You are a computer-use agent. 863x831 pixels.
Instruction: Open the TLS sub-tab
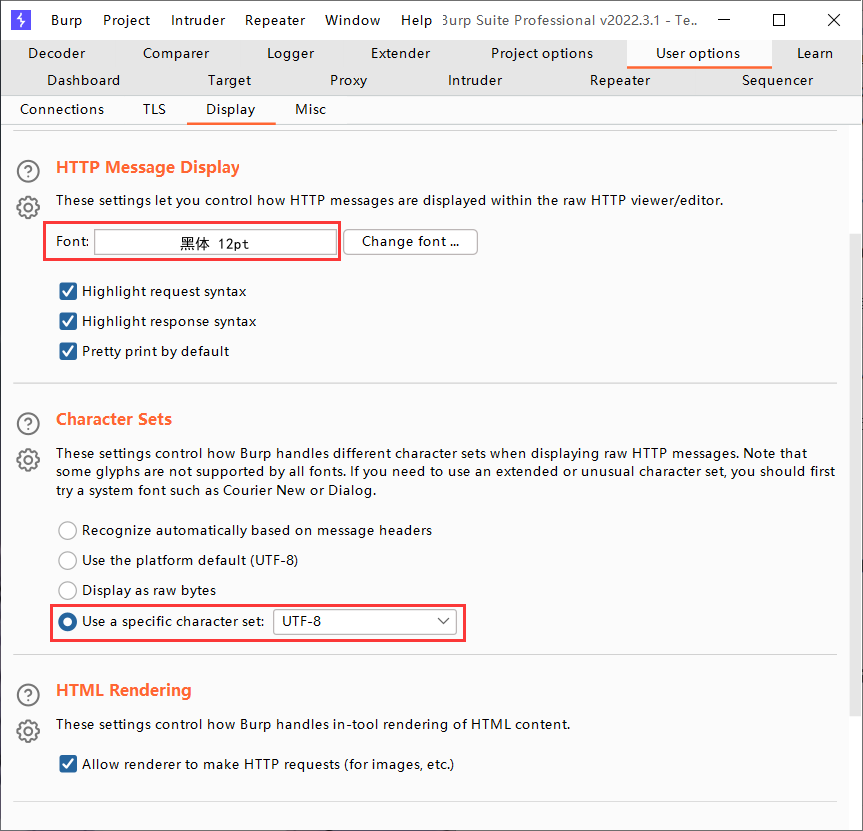coord(154,109)
